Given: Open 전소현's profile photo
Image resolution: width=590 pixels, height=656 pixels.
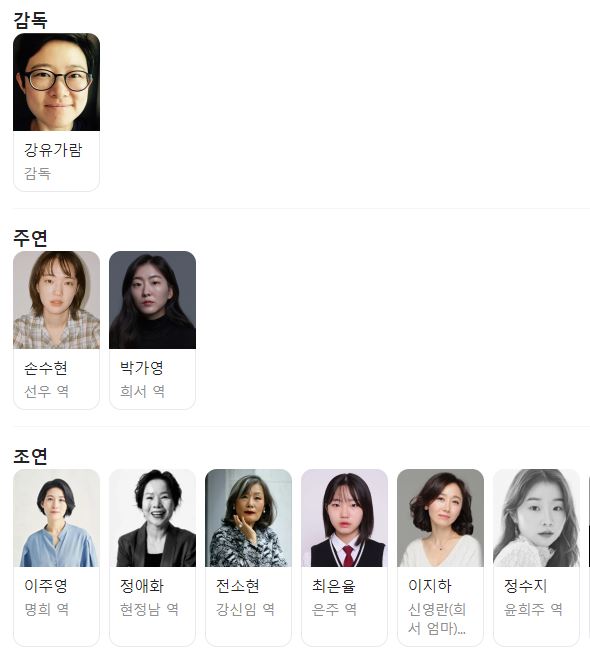Looking at the screenshot, I should click(248, 518).
